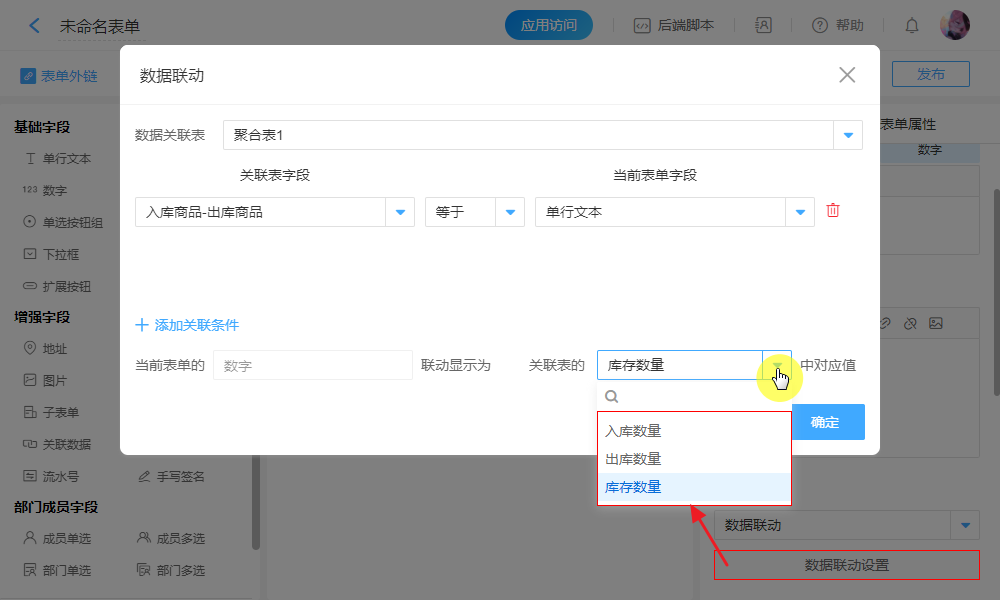Expand the 数据关联表 dropdown
Image resolution: width=1000 pixels, height=600 pixels.
tap(848, 135)
